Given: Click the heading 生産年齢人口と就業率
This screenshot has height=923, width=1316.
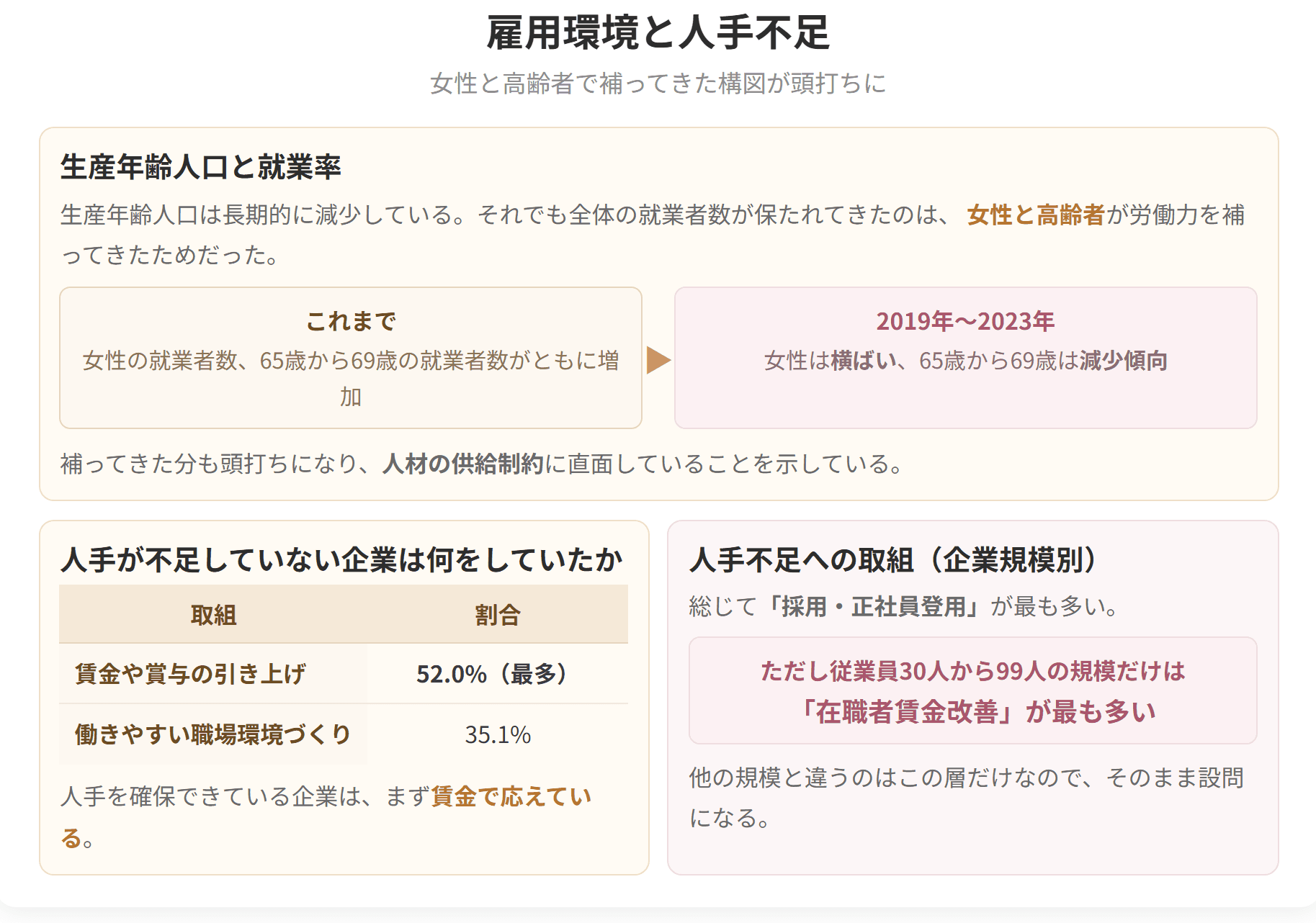Looking at the screenshot, I should click(201, 167).
